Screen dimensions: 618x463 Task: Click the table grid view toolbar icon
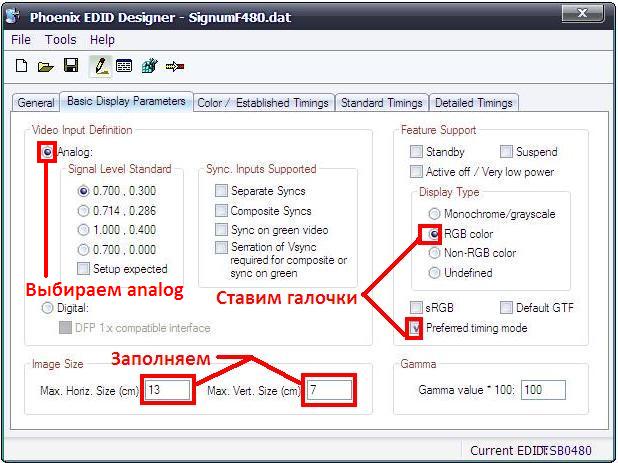coord(124,67)
